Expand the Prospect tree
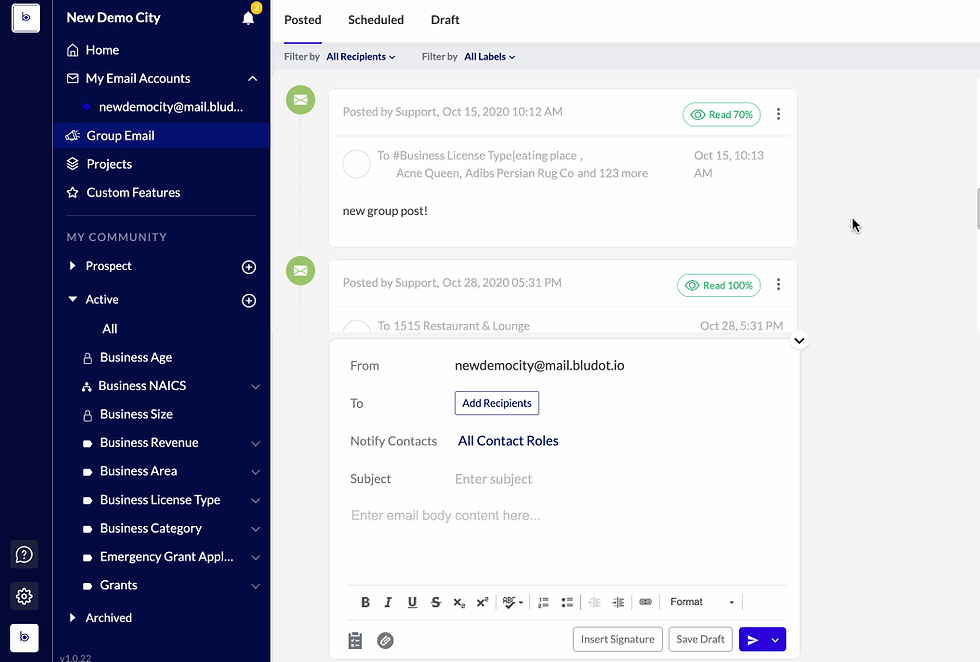 [x=72, y=266]
